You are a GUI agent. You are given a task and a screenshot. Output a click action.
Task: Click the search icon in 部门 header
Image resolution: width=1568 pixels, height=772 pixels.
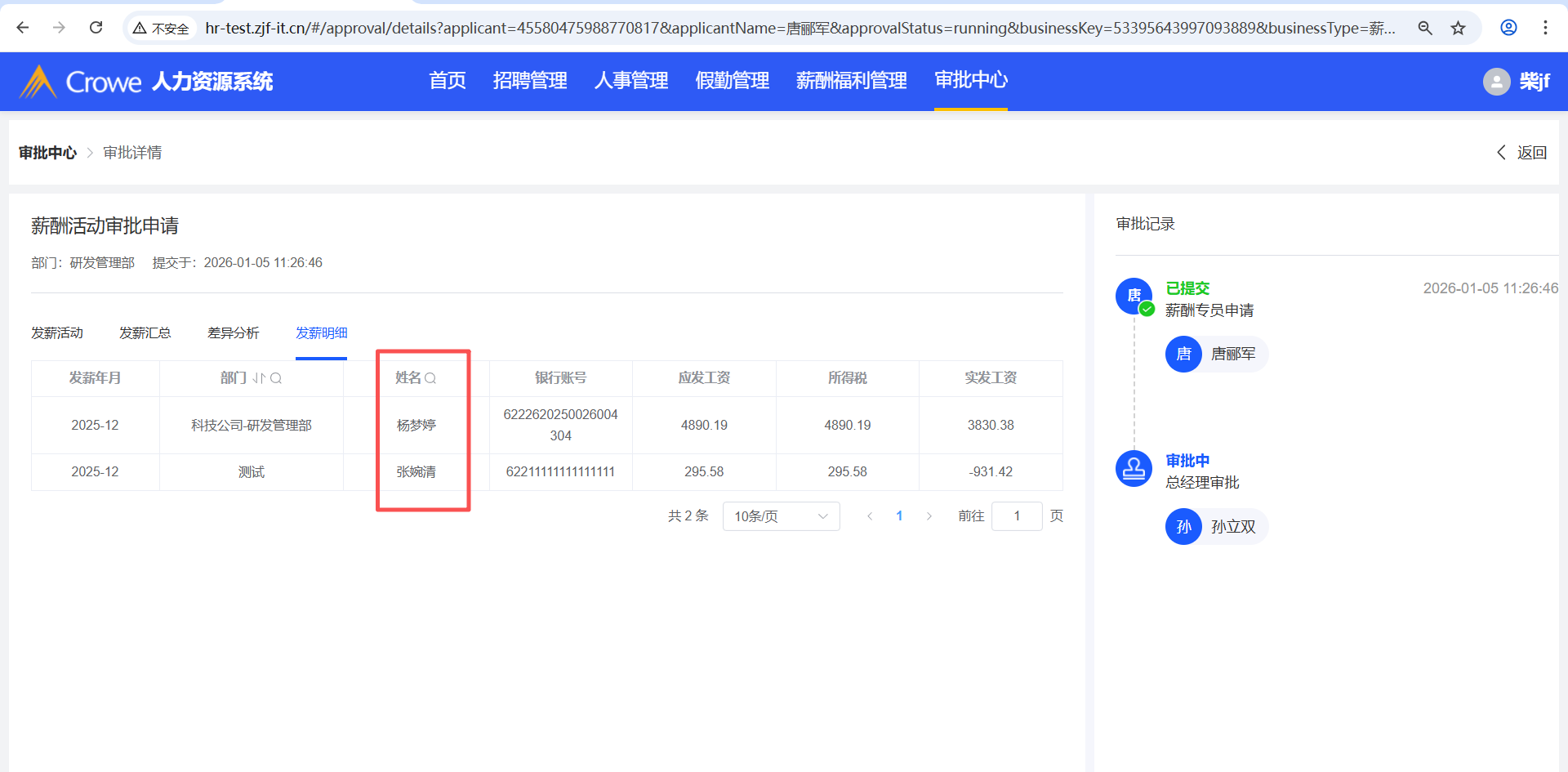[x=276, y=378]
